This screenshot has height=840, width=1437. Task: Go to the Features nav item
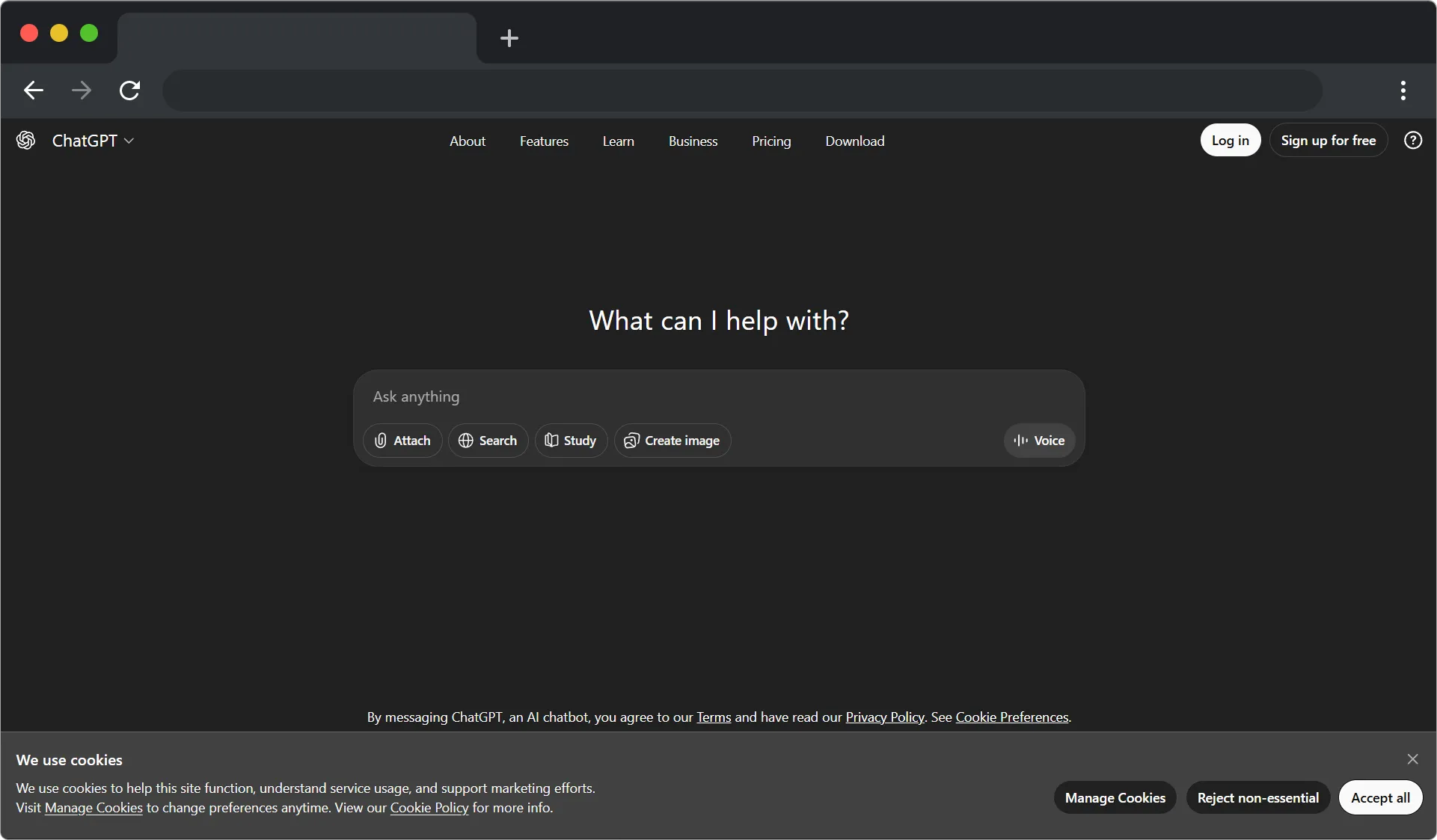(x=544, y=141)
